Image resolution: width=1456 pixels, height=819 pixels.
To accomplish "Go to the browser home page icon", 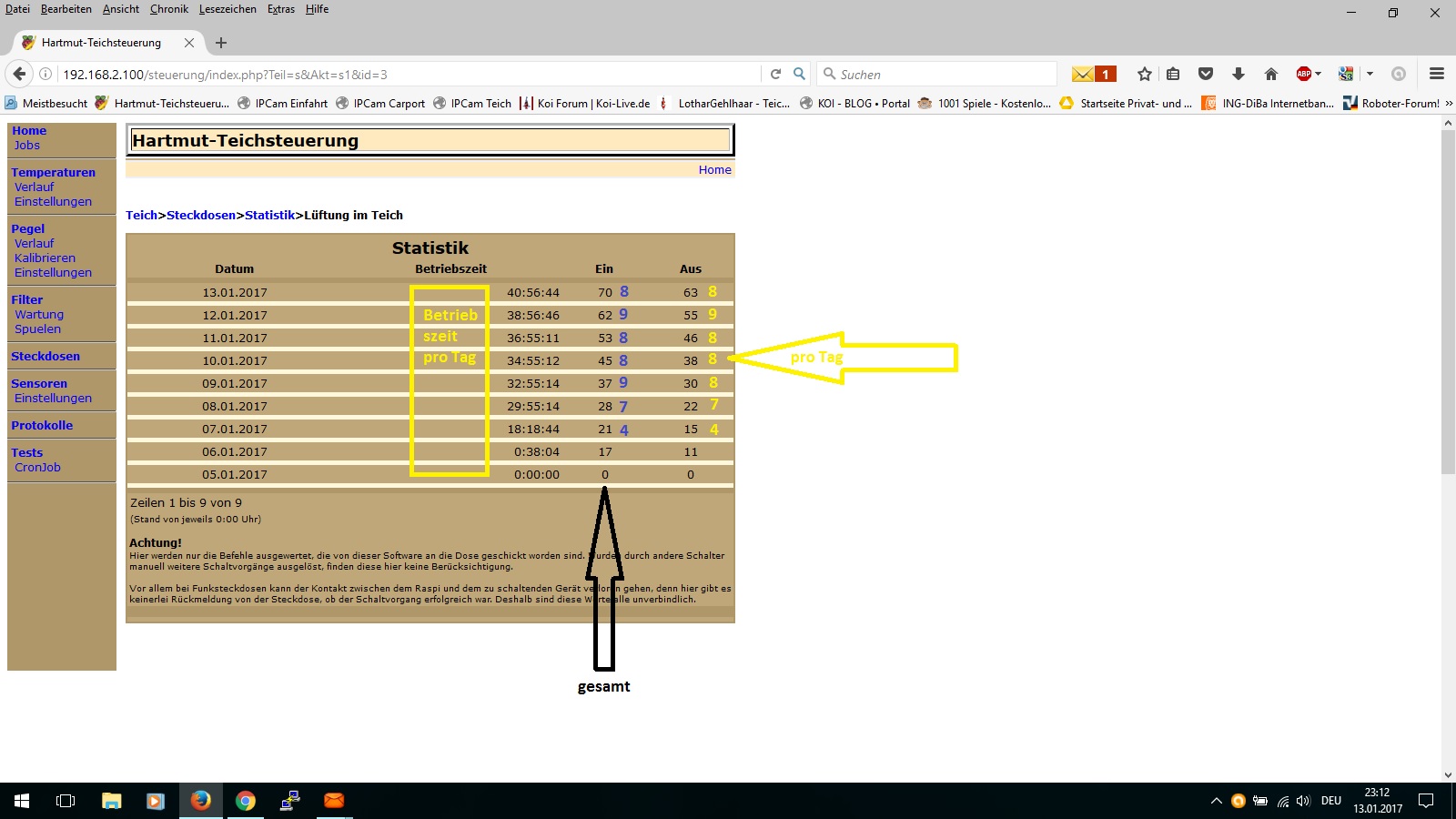I will tap(1271, 74).
